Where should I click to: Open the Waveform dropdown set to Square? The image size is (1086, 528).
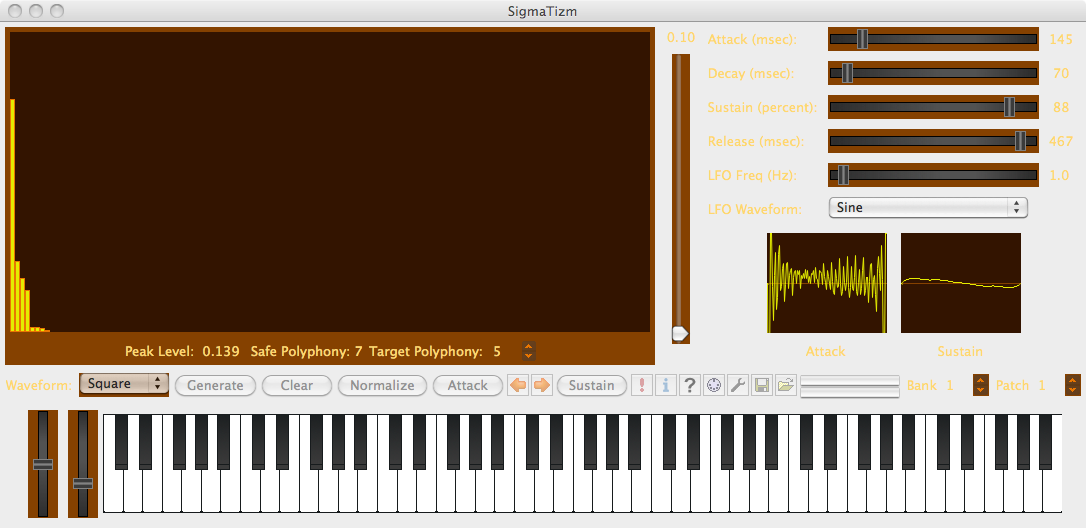(x=124, y=384)
